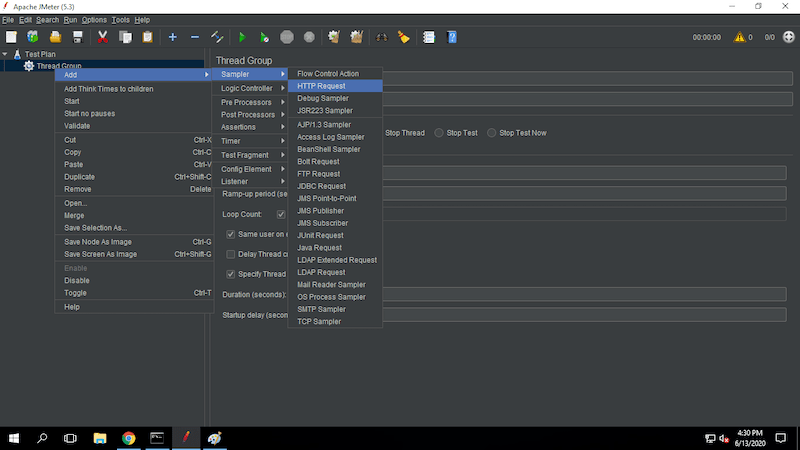Toggle Delay Thread creation checkbox

pos(231,254)
